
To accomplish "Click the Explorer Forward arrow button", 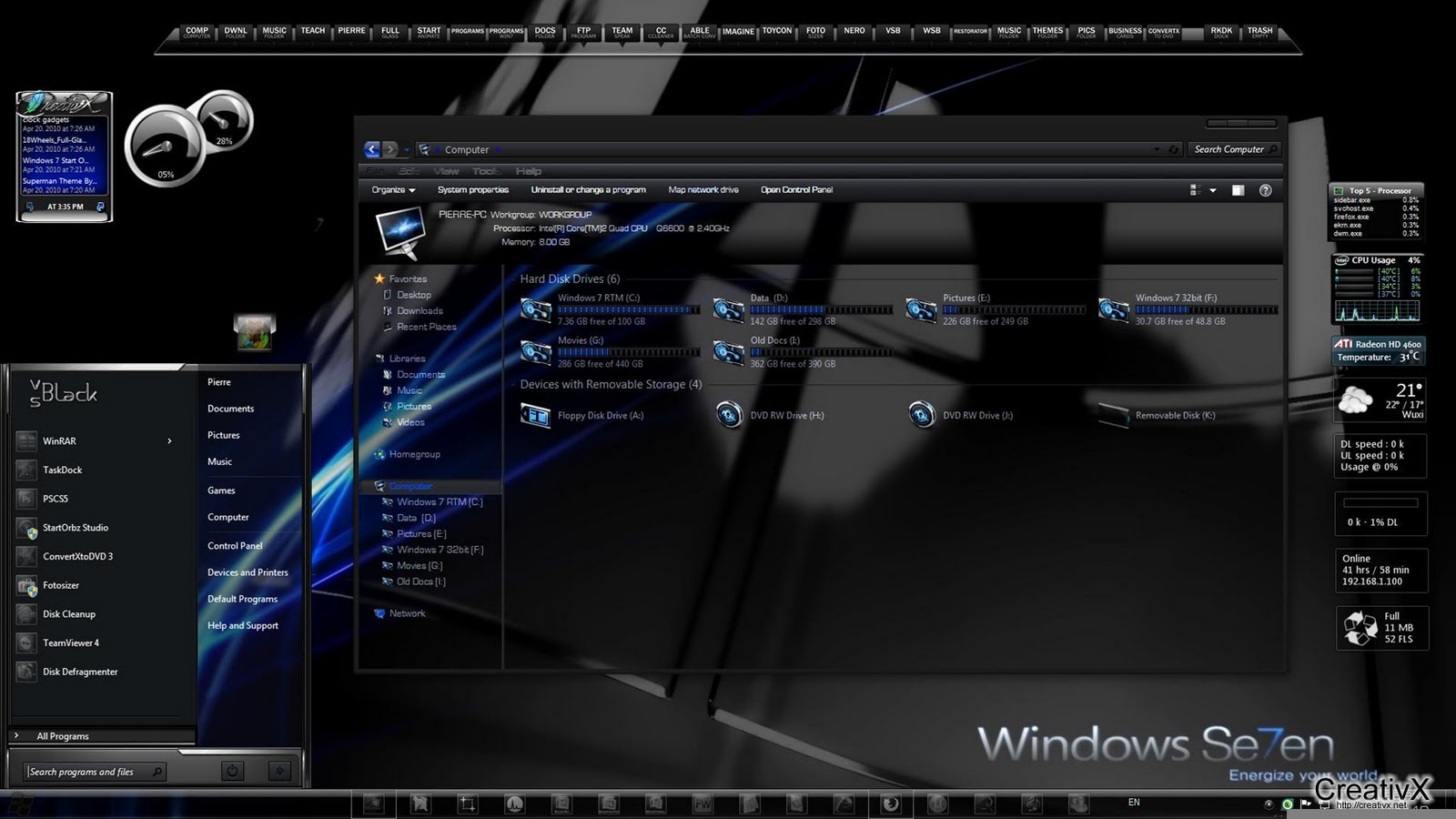I will [x=390, y=149].
